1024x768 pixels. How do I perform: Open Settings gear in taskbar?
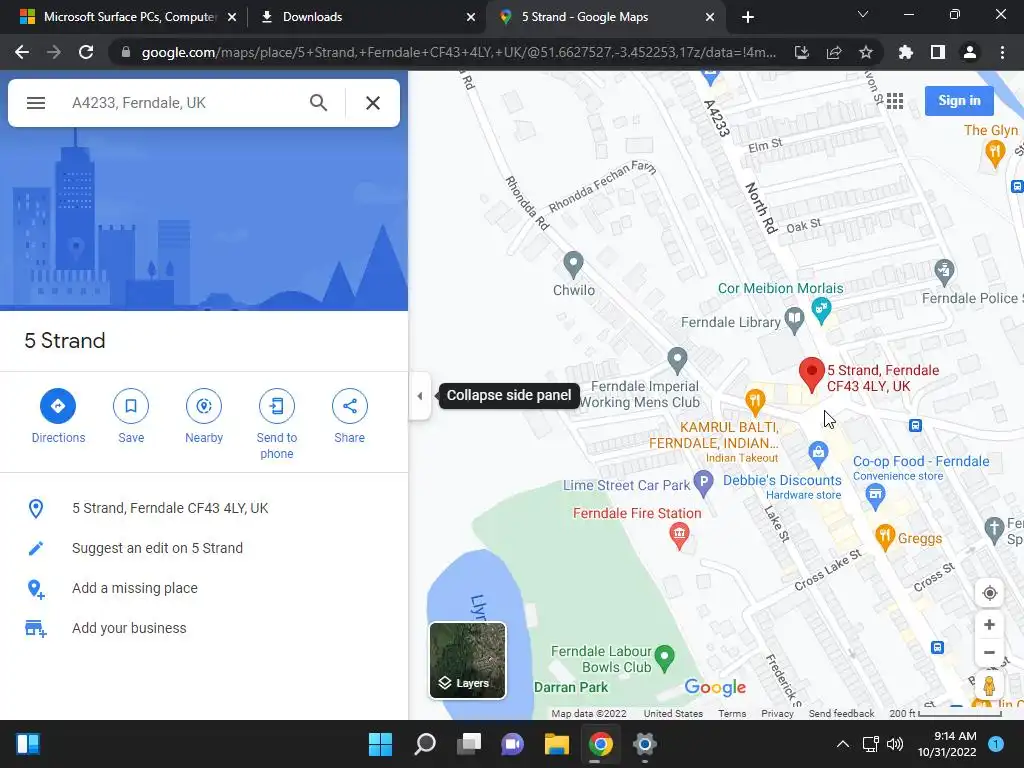[x=644, y=744]
